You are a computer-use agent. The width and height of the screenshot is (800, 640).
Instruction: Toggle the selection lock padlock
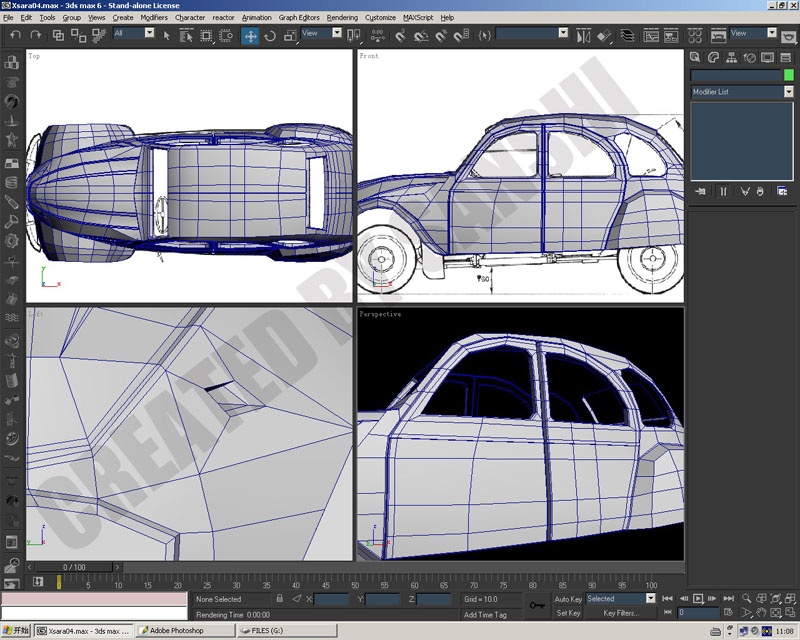click(x=280, y=598)
